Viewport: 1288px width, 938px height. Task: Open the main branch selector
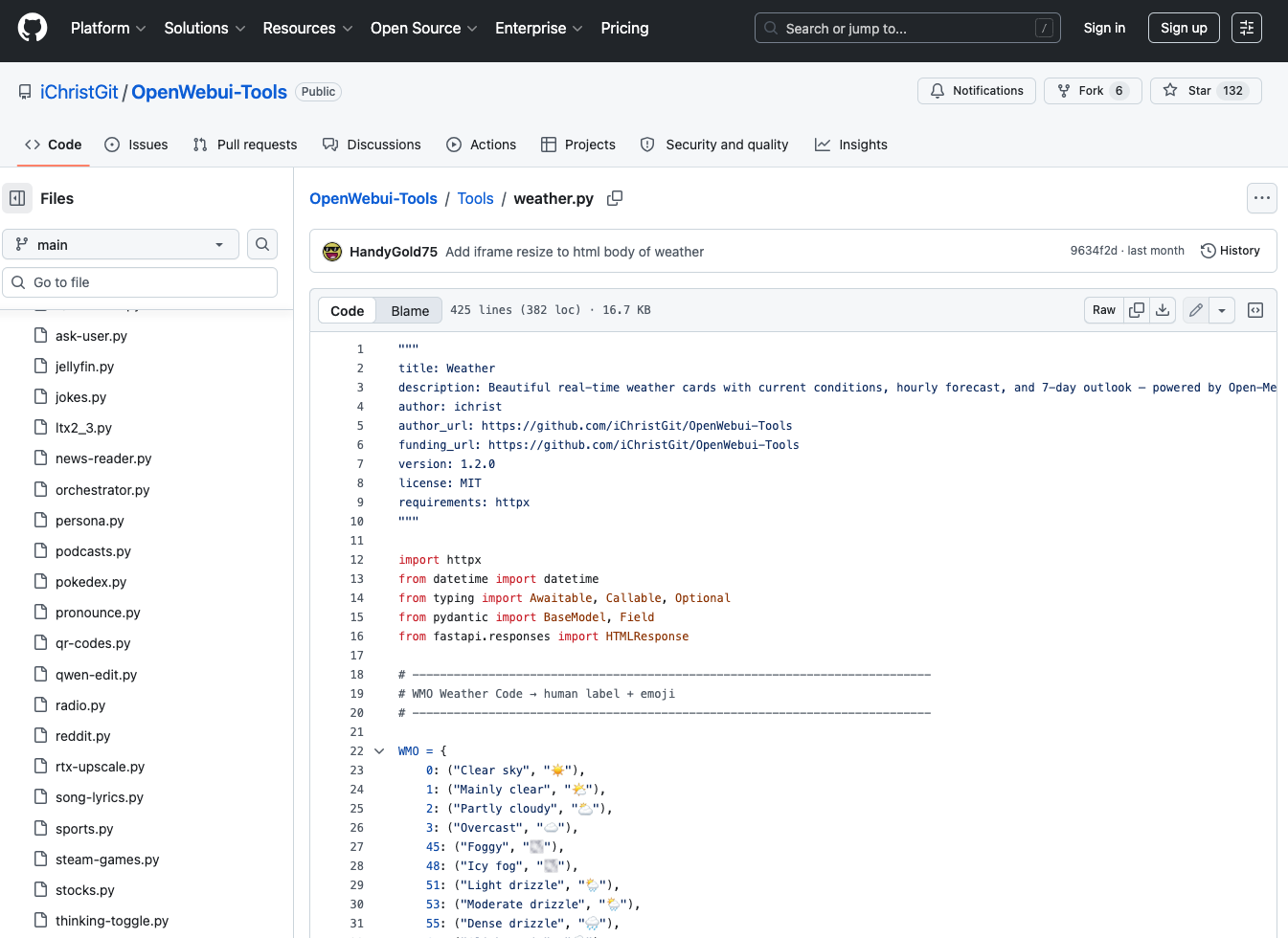pos(121,245)
